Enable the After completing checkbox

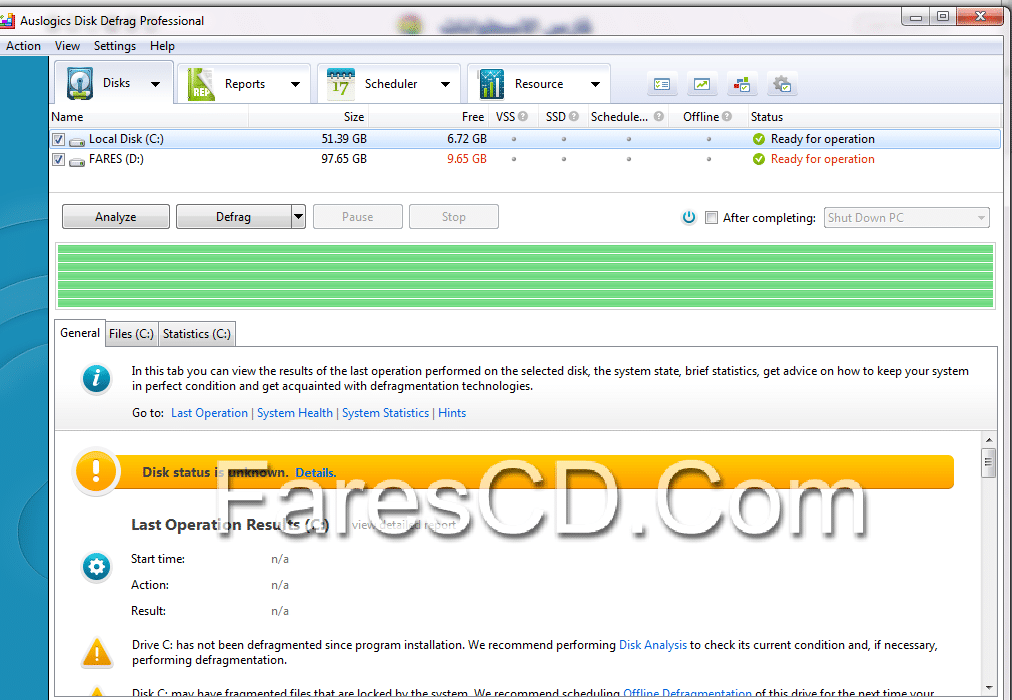tap(711, 217)
